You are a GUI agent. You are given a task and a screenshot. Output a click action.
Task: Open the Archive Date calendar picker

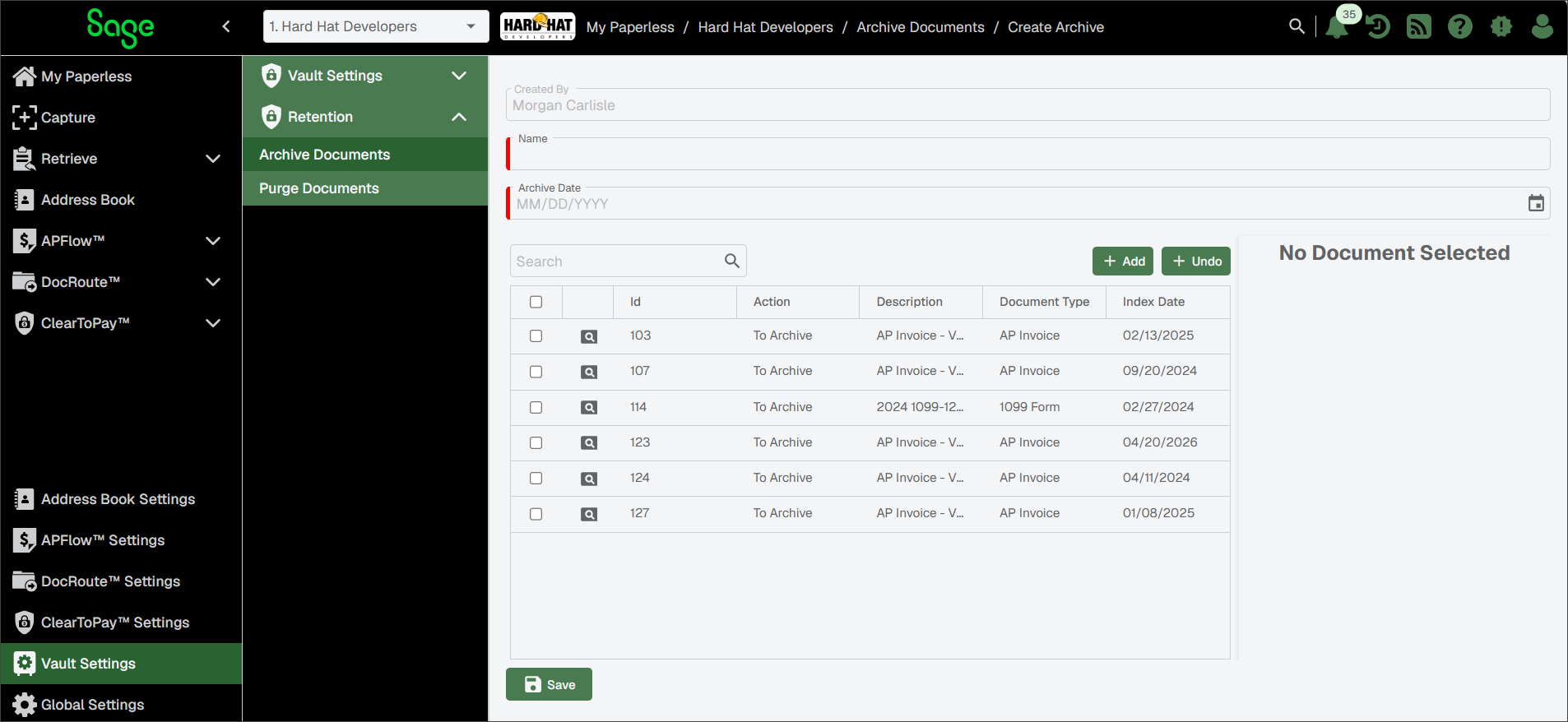coord(1536,203)
